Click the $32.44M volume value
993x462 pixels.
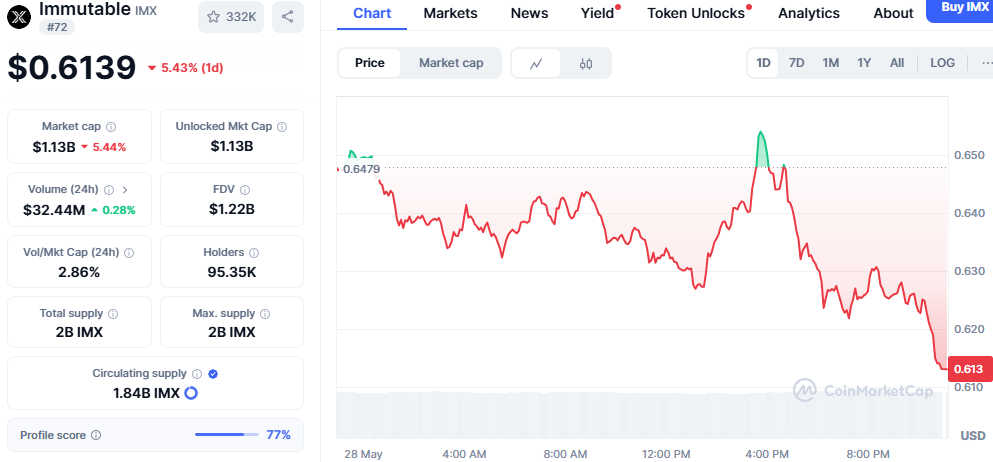[x=54, y=209]
